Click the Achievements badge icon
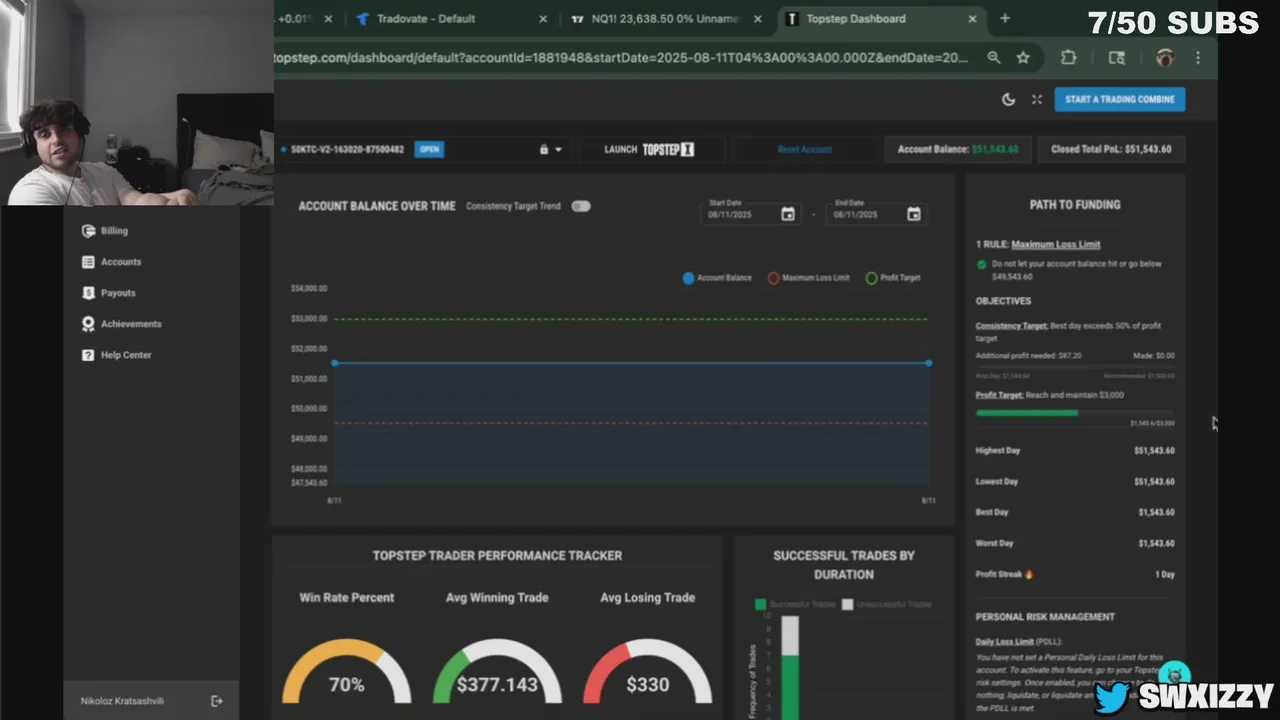1280x720 pixels. point(88,324)
